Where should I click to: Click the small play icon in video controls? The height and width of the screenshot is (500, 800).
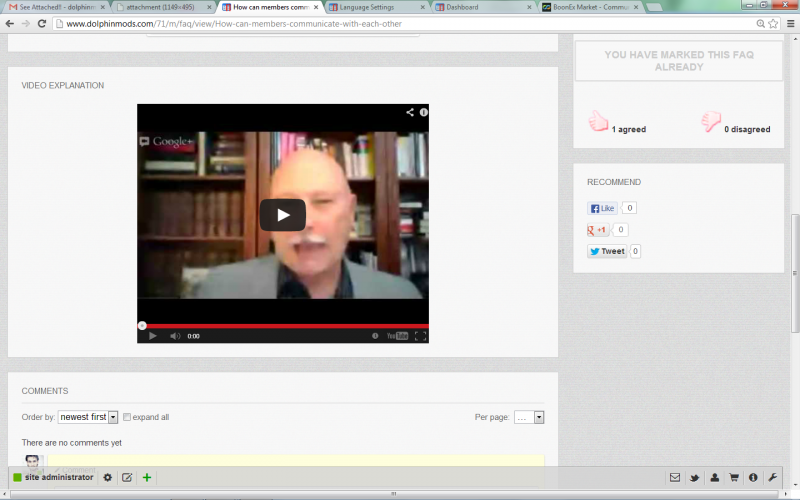tap(153, 336)
